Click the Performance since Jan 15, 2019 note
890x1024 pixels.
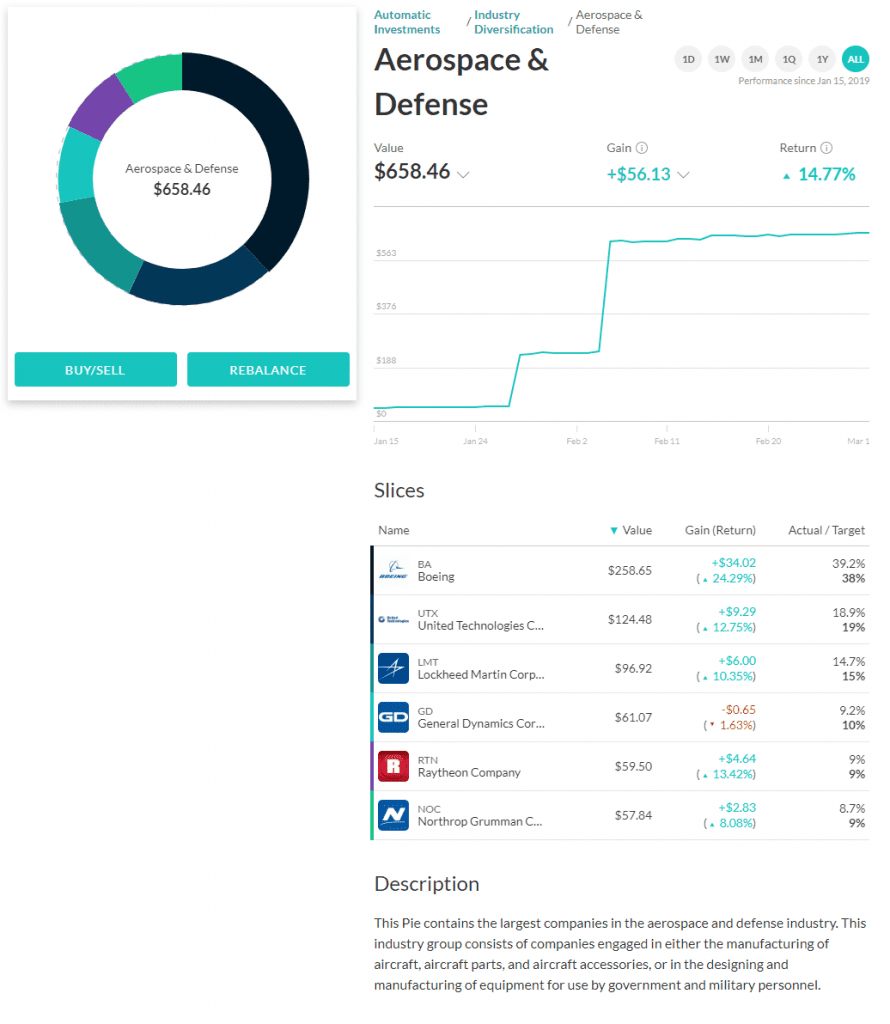[x=804, y=81]
